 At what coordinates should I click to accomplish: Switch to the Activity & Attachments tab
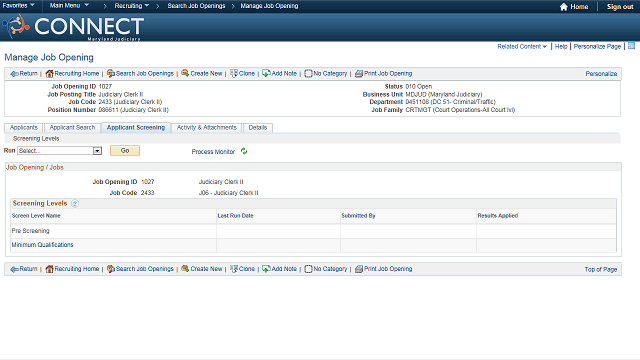[207, 127]
